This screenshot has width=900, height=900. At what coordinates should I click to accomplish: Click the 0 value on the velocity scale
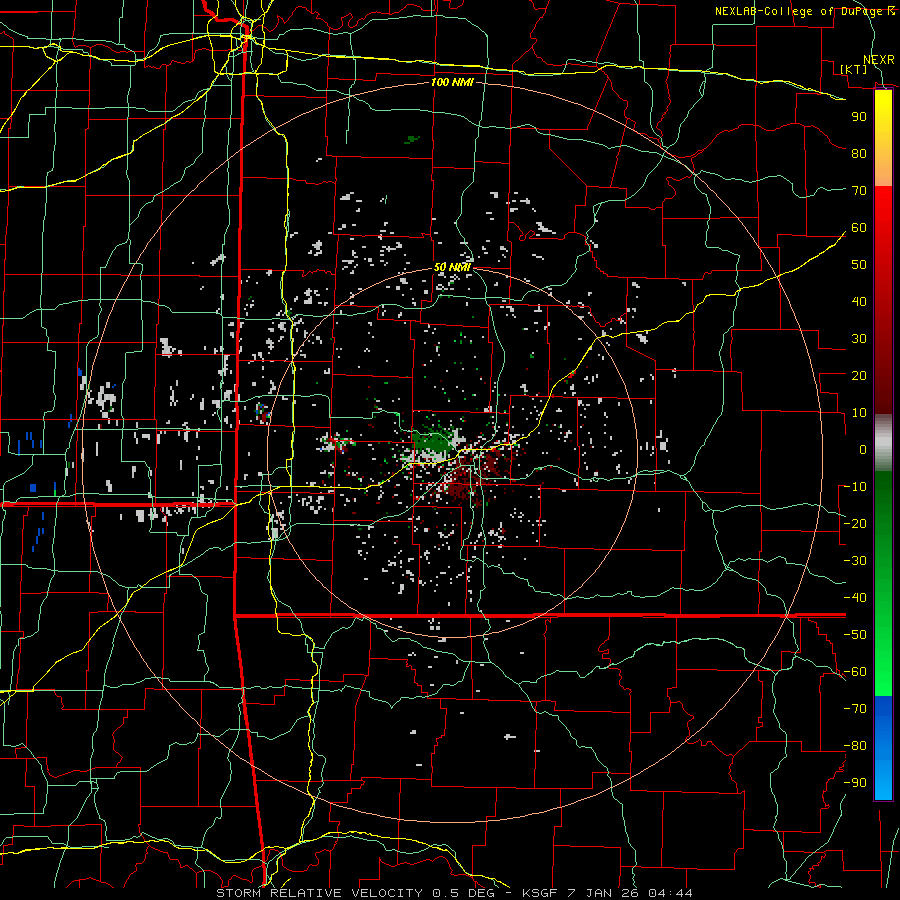point(863,449)
